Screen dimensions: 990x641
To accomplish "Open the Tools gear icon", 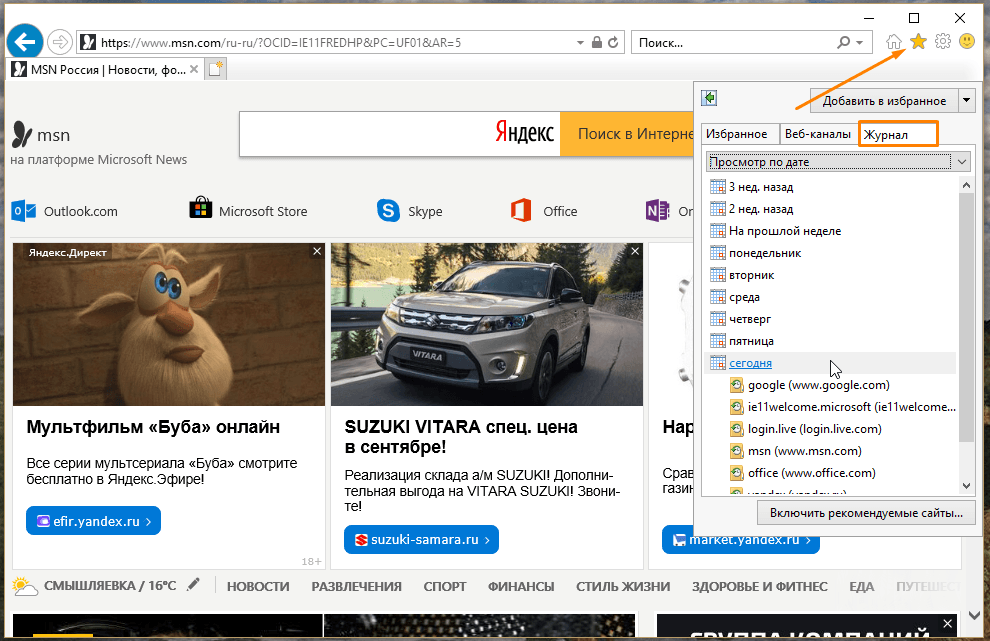I will pos(943,42).
